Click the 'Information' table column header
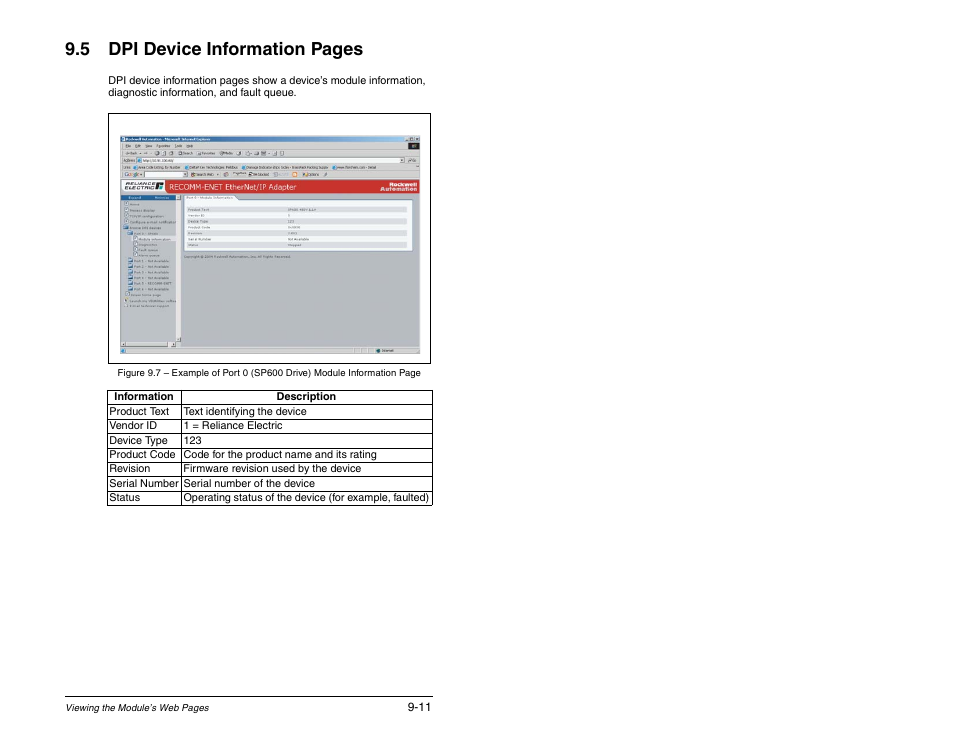Screen dimensions: 954x738 pos(144,397)
